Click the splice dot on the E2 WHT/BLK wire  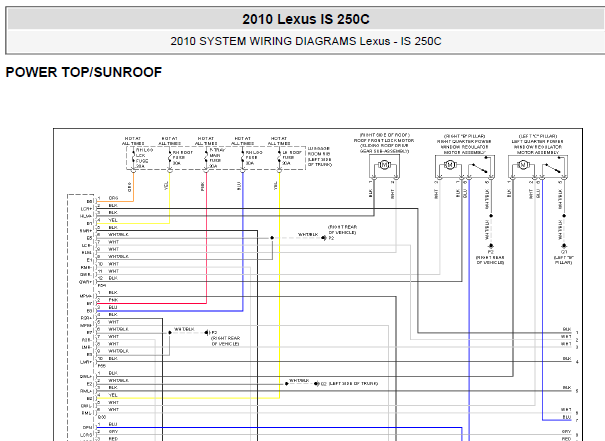pos(286,384)
